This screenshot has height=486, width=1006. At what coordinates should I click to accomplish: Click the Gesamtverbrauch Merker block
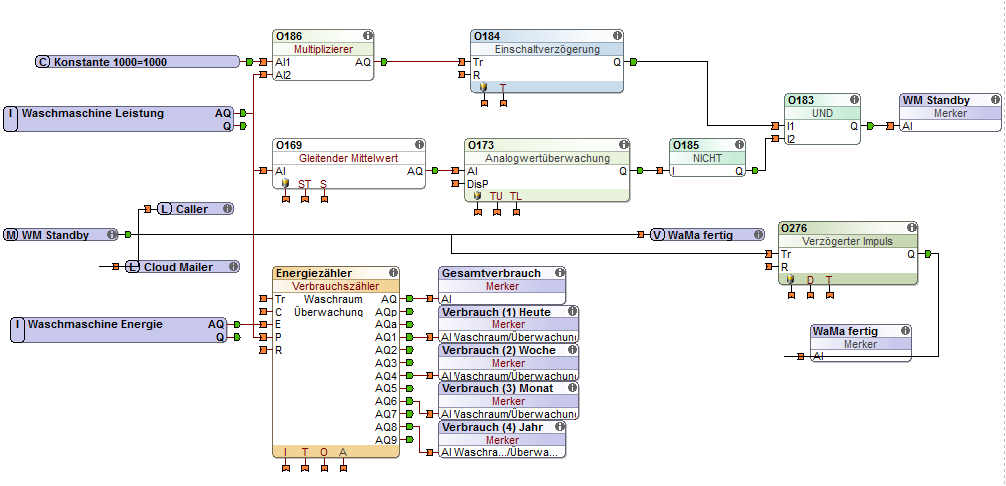(x=502, y=286)
